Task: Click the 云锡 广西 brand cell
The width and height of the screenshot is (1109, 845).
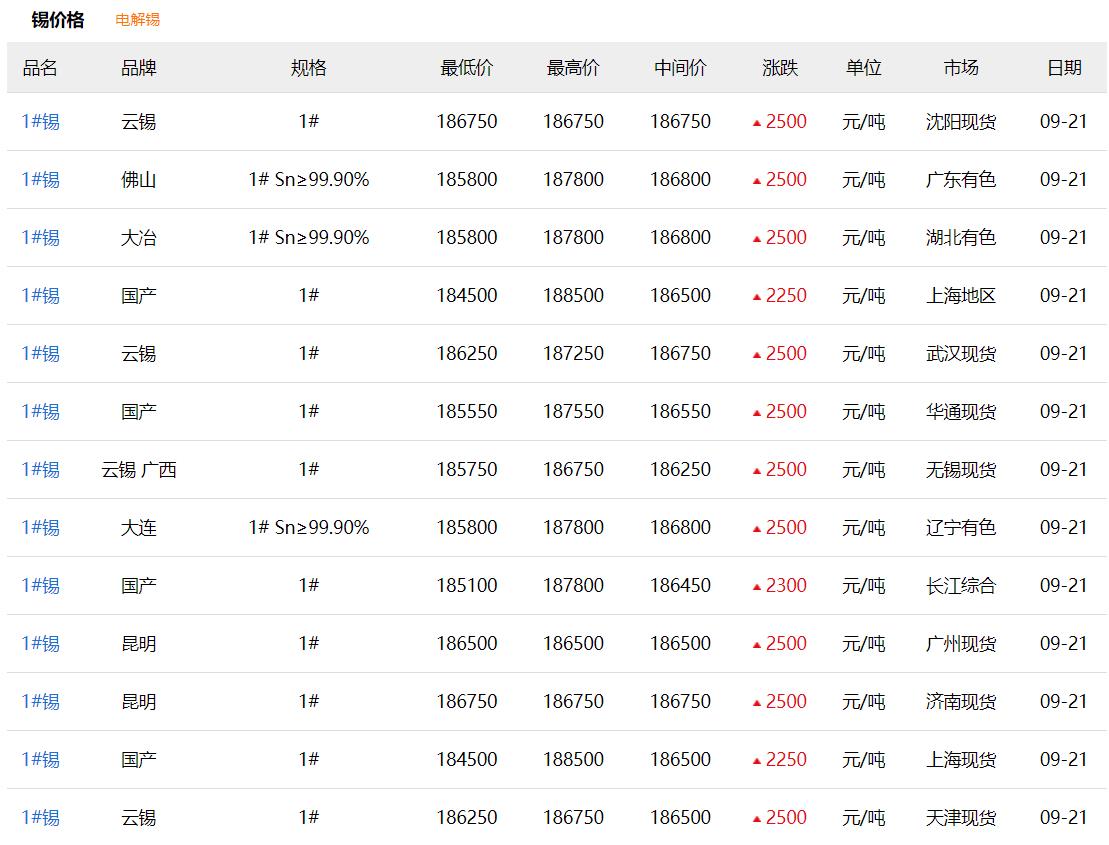Action: point(139,470)
